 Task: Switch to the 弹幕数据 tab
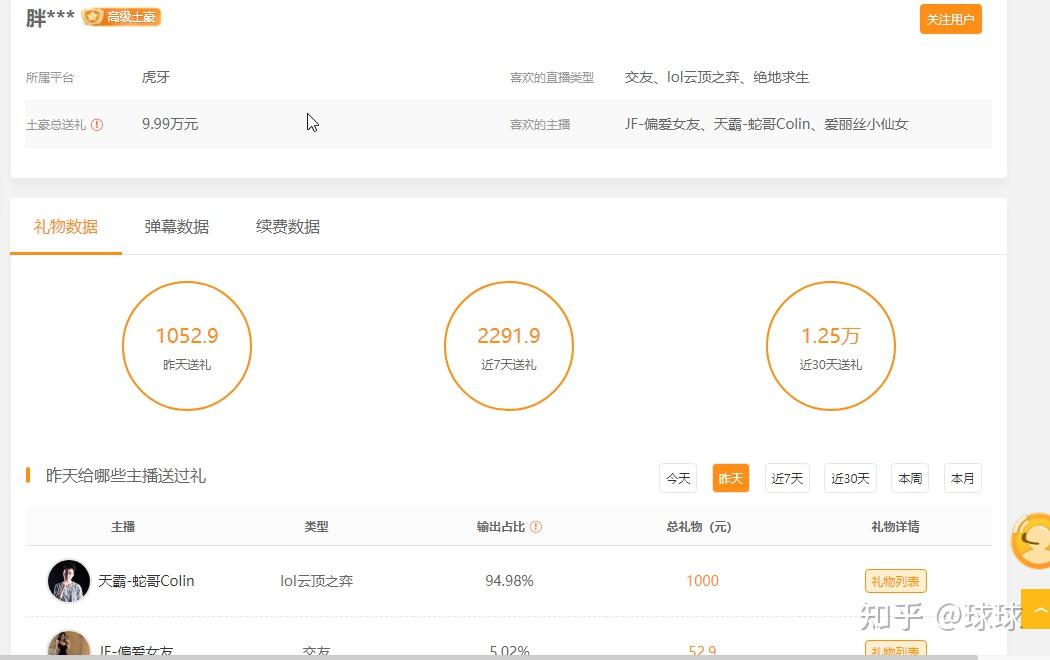(x=176, y=227)
